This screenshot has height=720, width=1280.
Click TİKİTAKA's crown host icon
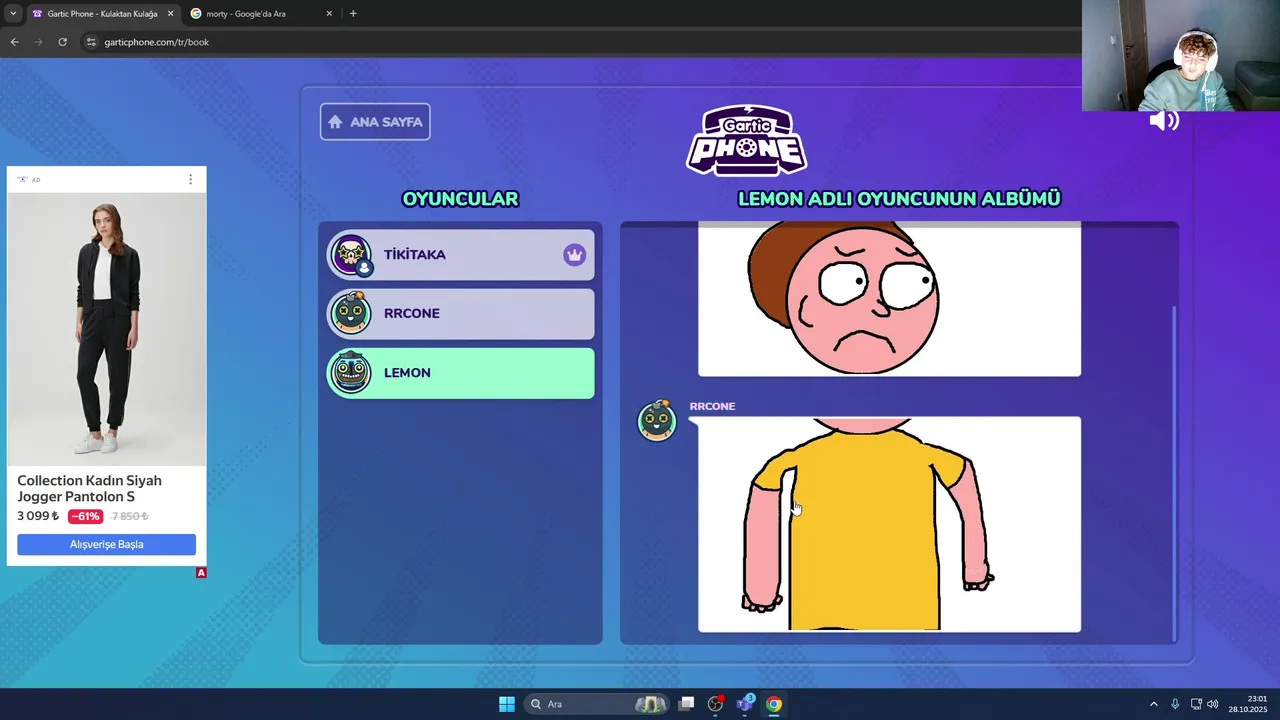click(x=574, y=255)
